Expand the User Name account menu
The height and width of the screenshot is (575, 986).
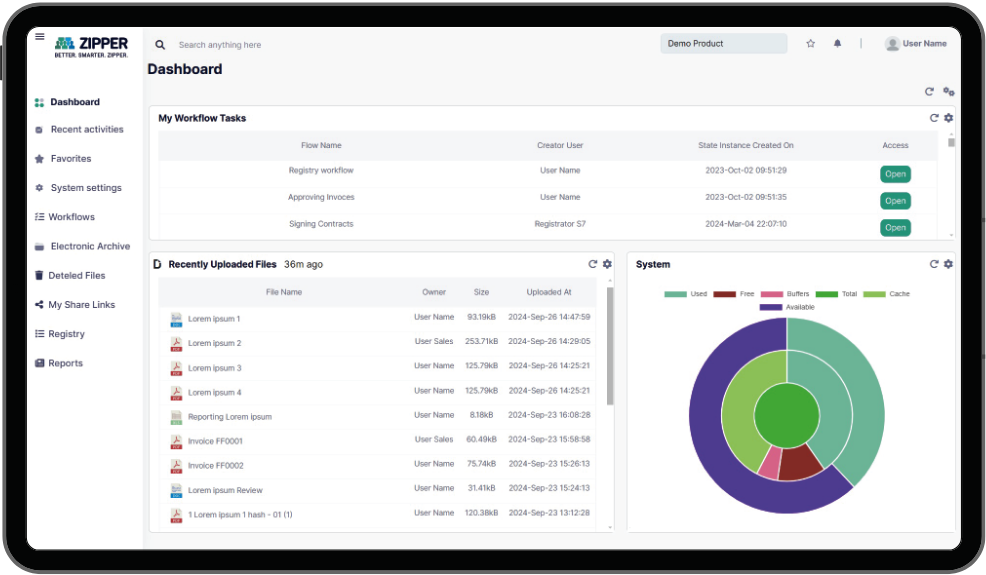[915, 44]
